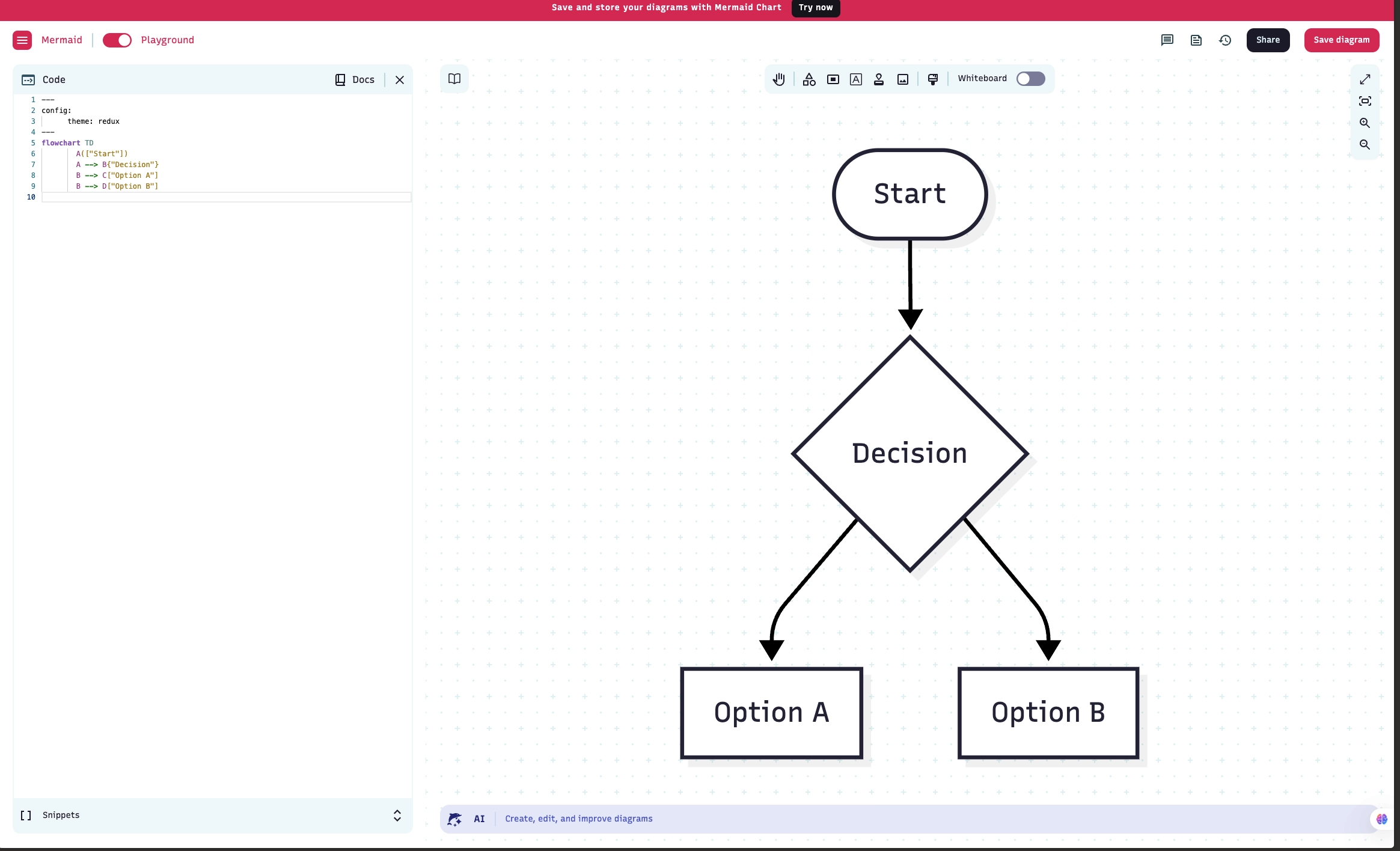Select the hand pan tool
1400x851 pixels.
pyautogui.click(x=779, y=79)
